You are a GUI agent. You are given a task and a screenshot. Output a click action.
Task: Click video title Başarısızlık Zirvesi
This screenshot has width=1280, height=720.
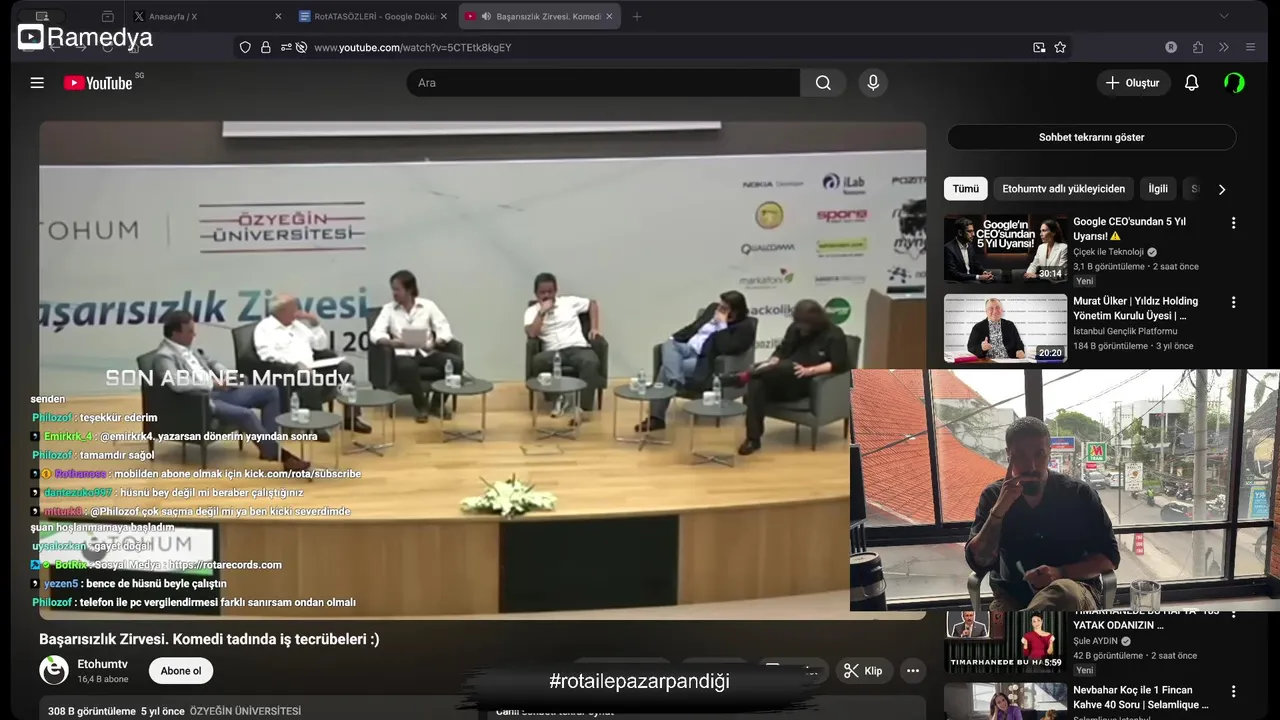209,639
